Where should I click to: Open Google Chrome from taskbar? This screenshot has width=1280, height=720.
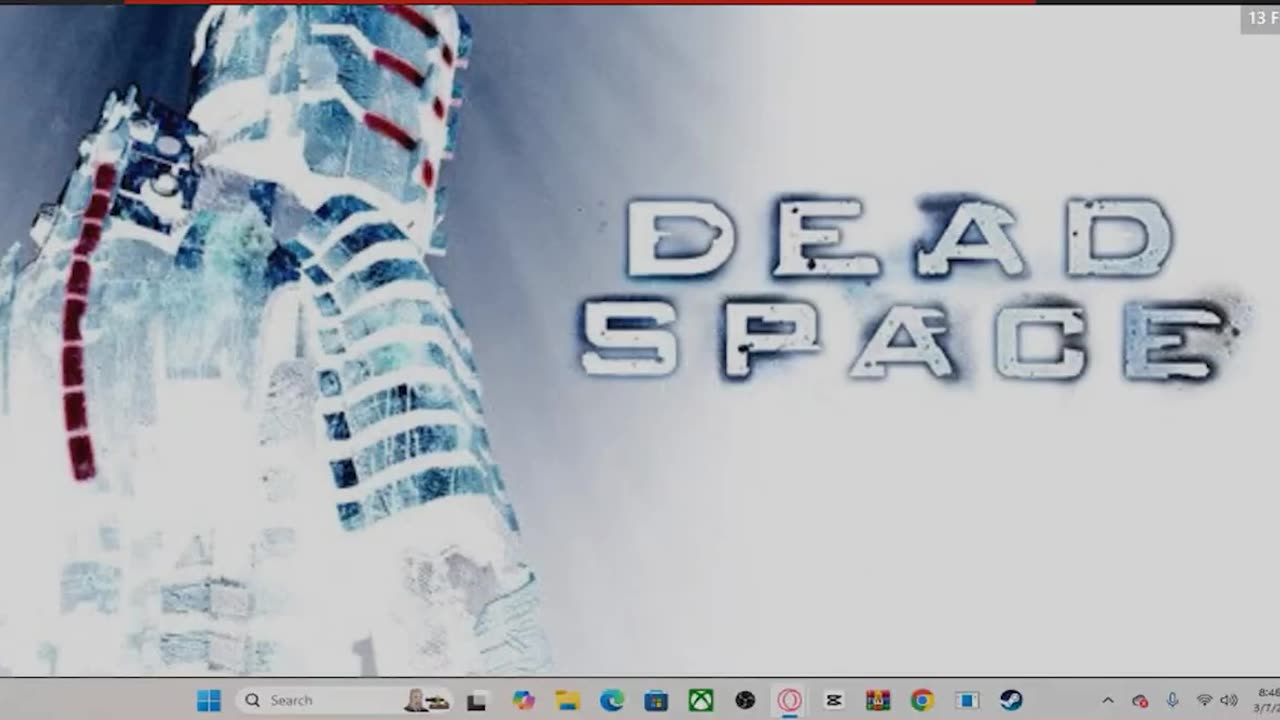pos(922,701)
